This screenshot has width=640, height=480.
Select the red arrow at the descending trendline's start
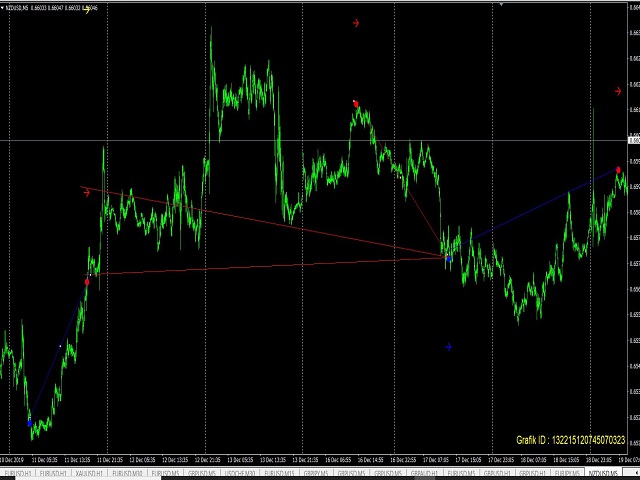(87, 193)
